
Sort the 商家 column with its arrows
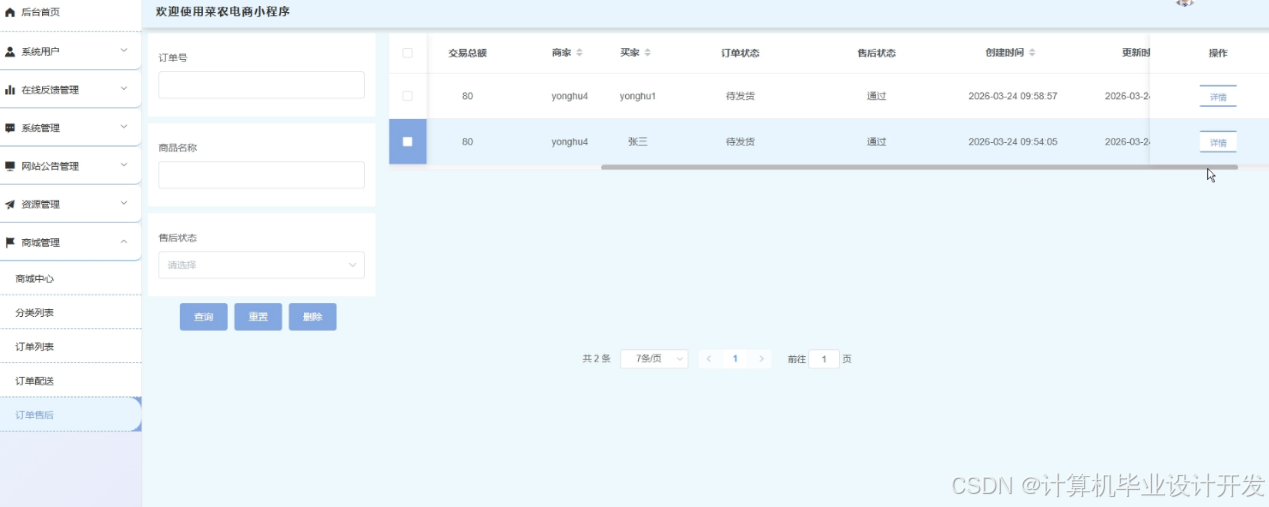579,53
